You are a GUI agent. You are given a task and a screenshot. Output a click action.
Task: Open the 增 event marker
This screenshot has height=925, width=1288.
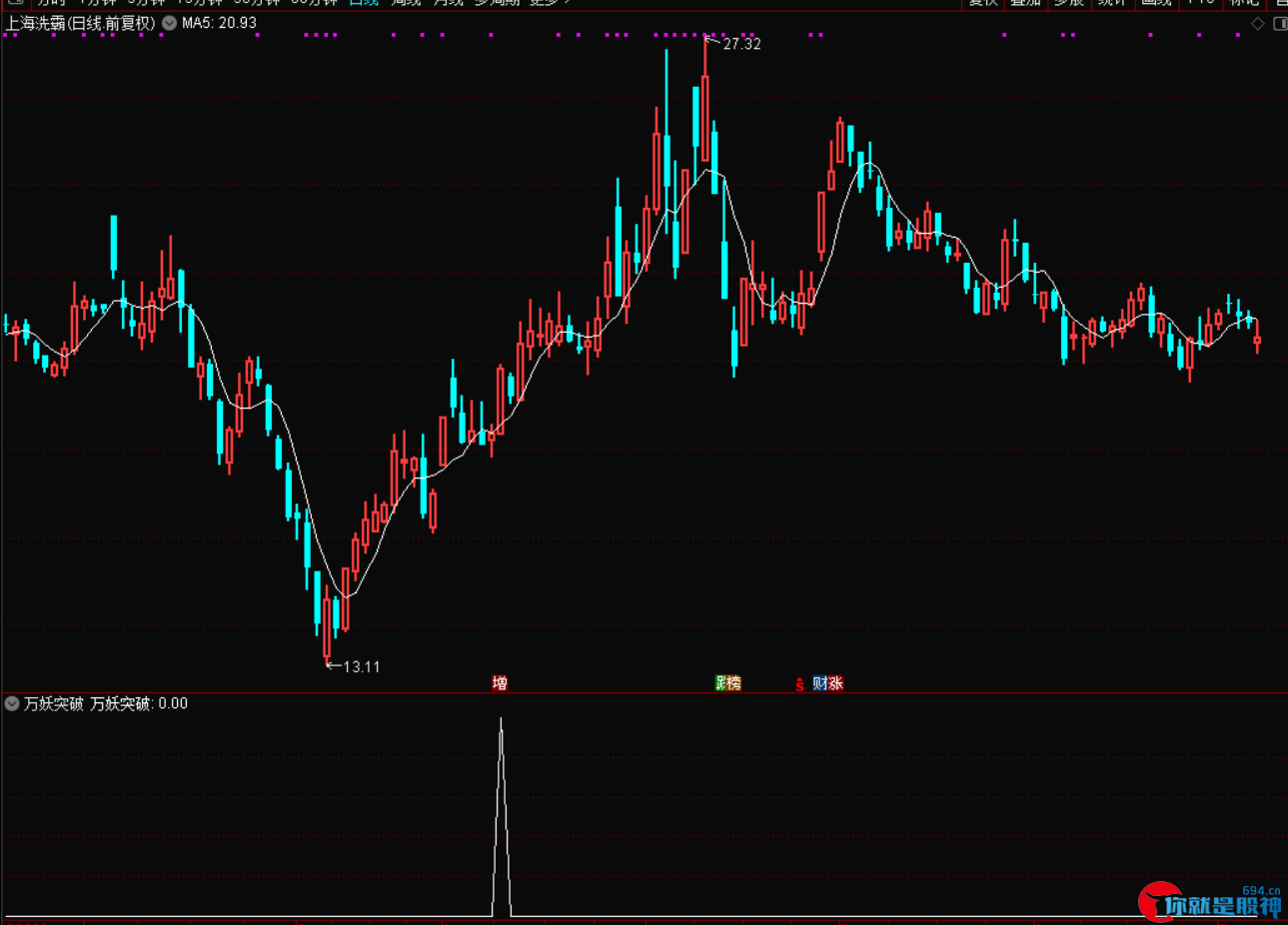pos(500,683)
